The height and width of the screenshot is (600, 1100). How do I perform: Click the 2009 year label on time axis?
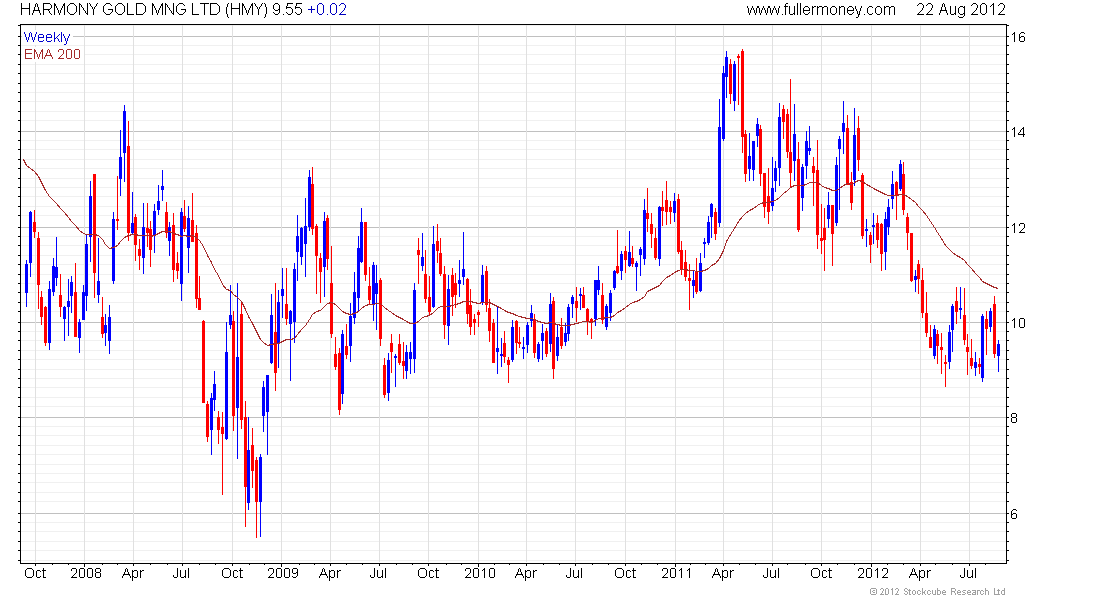click(x=283, y=573)
